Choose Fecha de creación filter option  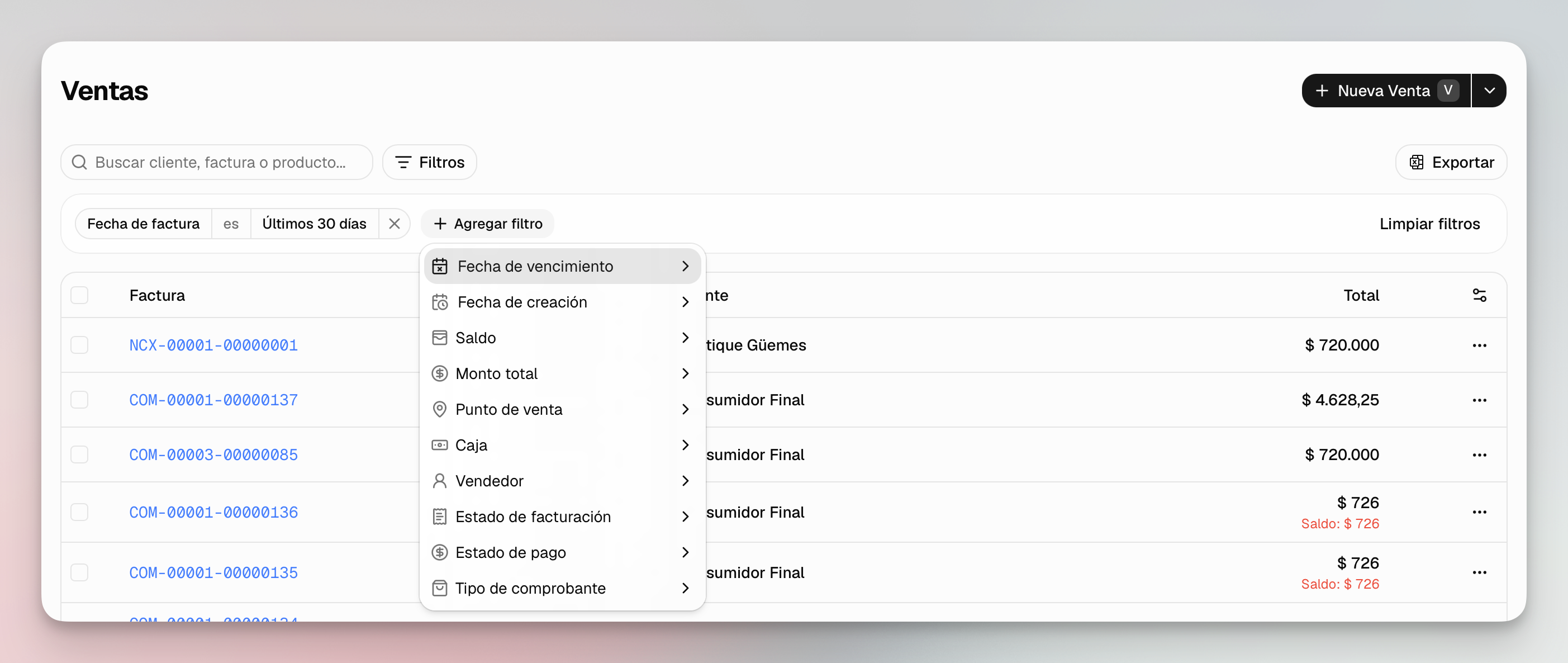562,302
